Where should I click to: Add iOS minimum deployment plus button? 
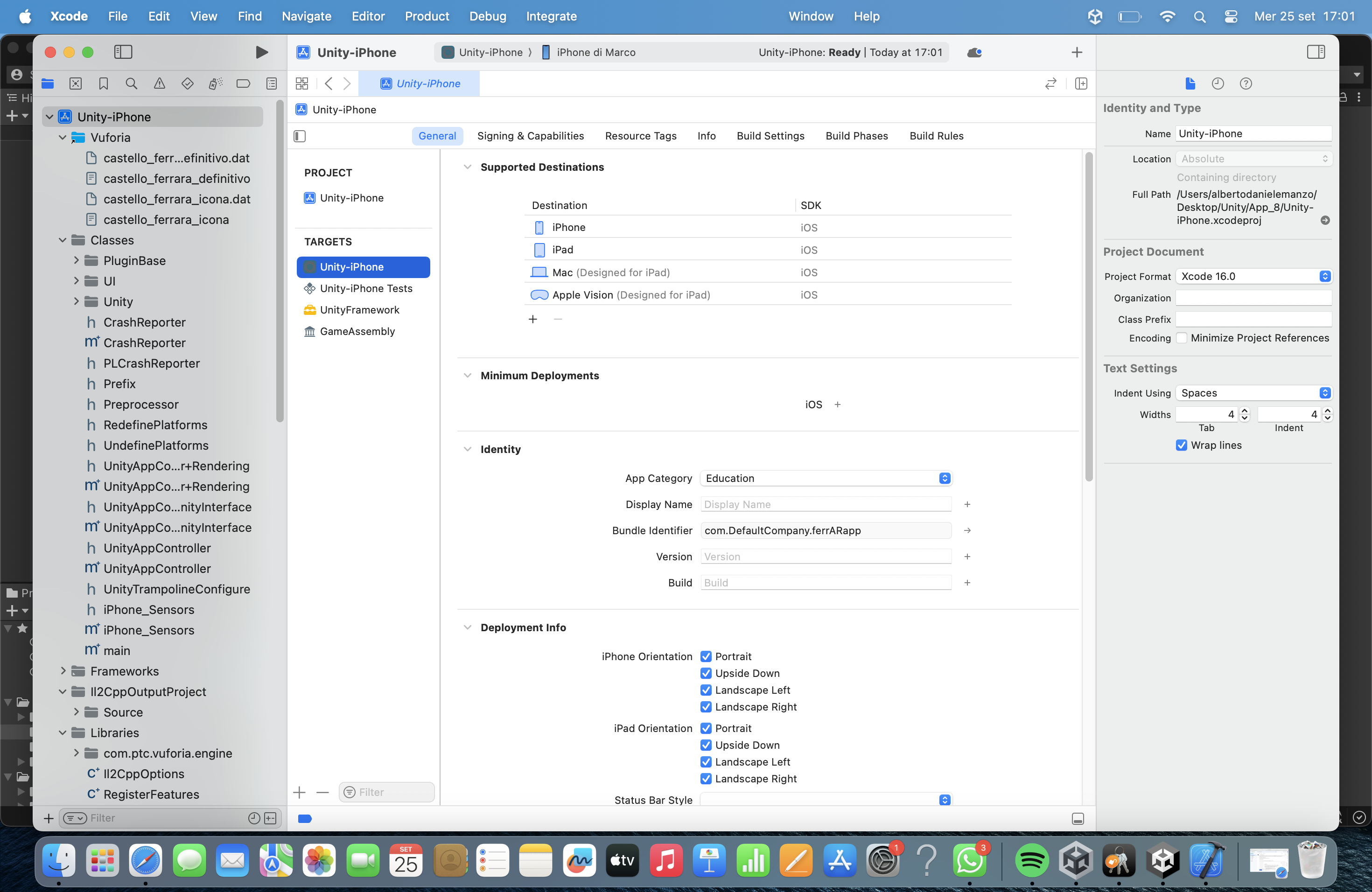click(x=838, y=405)
